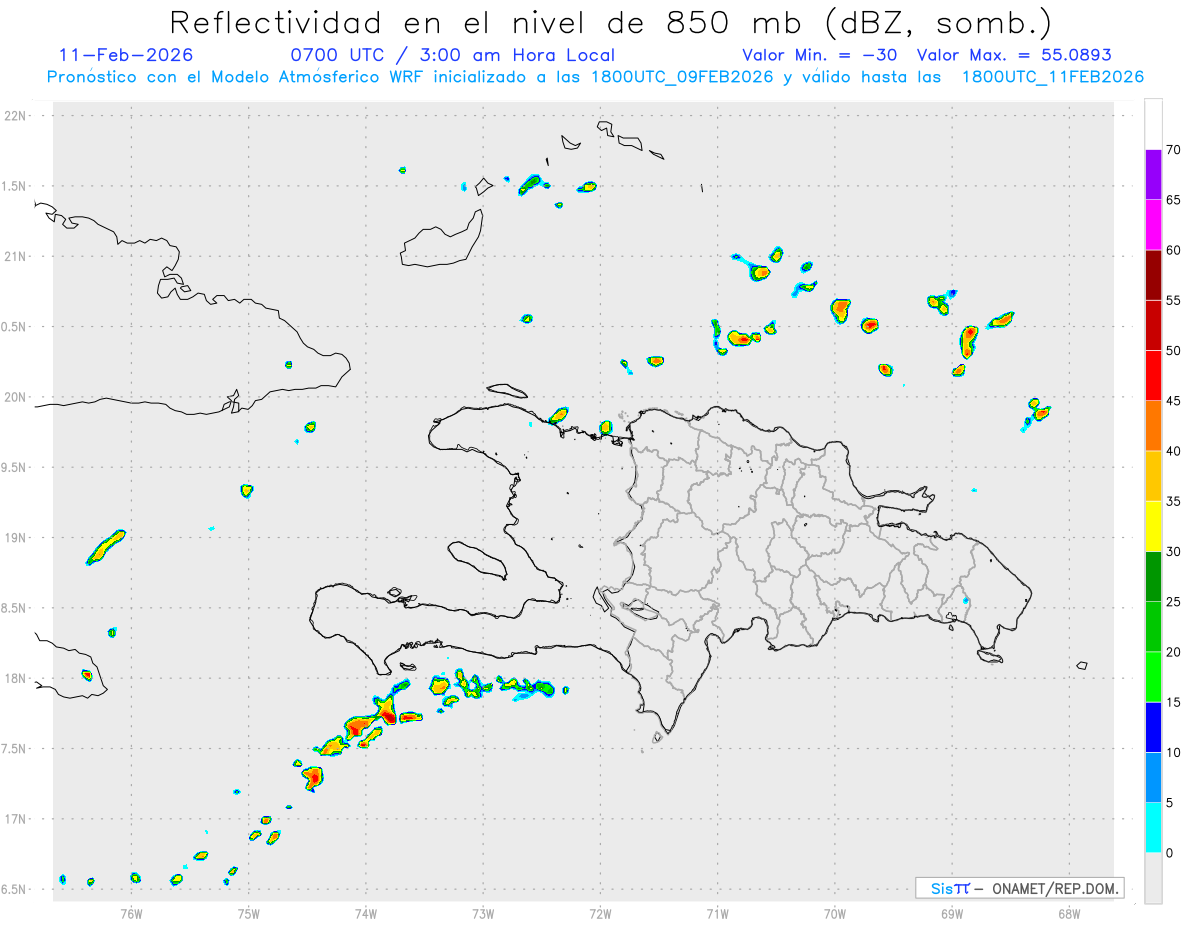This screenshot has height=927, width=1200.
Task: Click the colorbar label "15"
Action: coord(1174,702)
